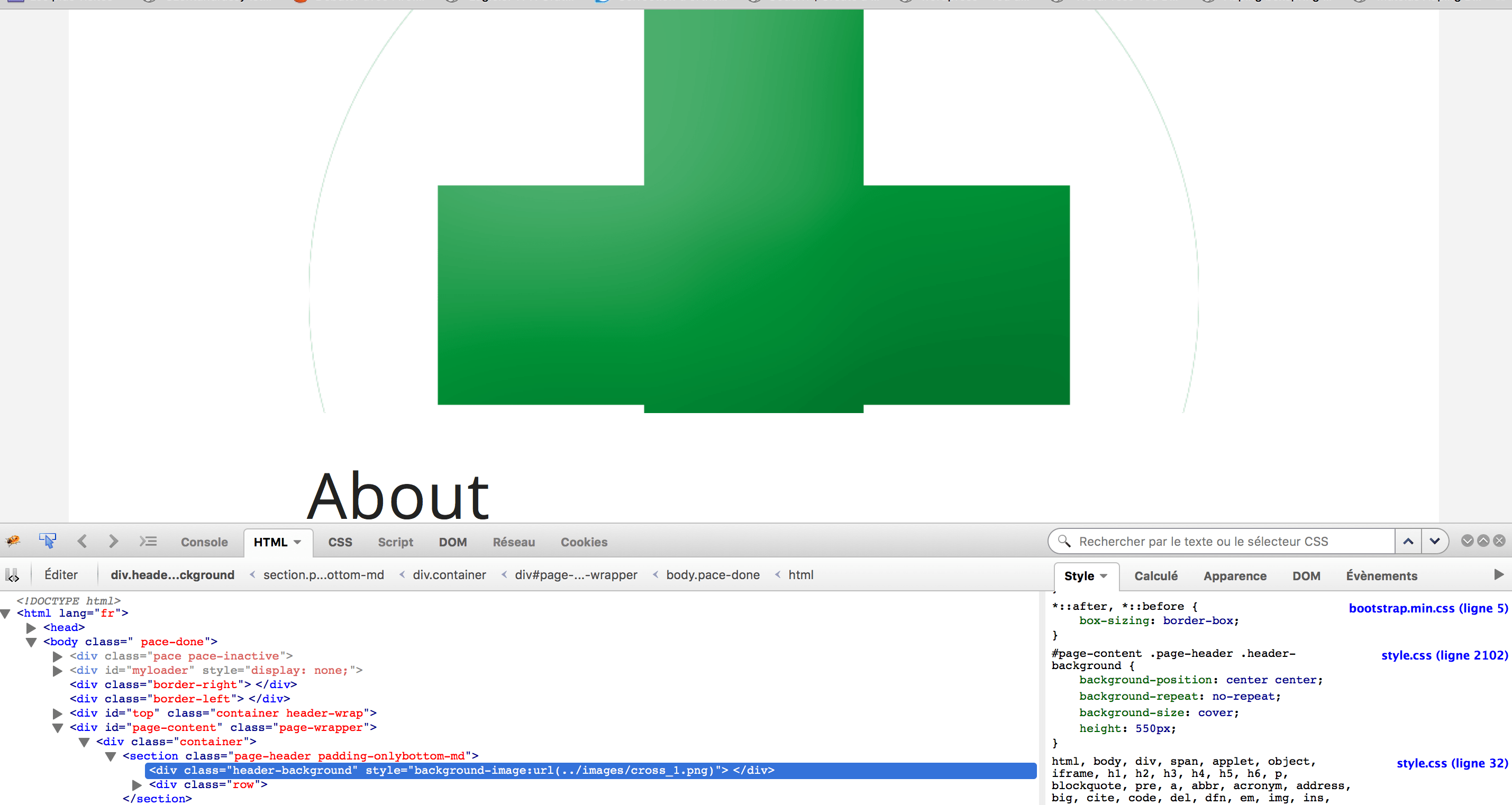Click the Firebug bug logo icon
The height and width of the screenshot is (805, 1512).
click(x=13, y=541)
